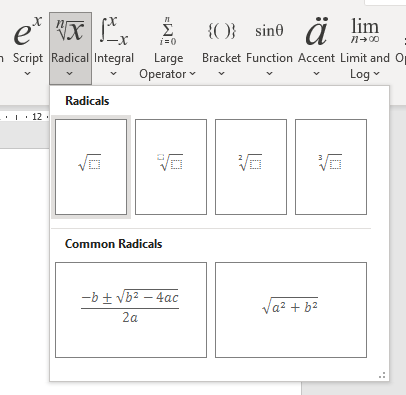Screen dimensions: 406x395
Task: Grab the gallery resize handle corner
Action: 382,375
